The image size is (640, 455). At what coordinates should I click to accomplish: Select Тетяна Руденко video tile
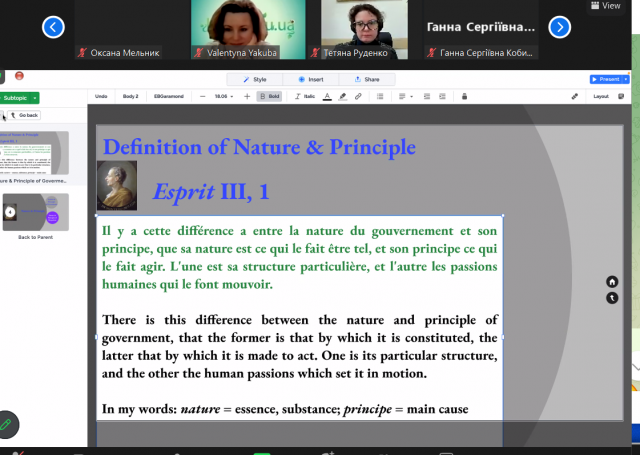(364, 29)
